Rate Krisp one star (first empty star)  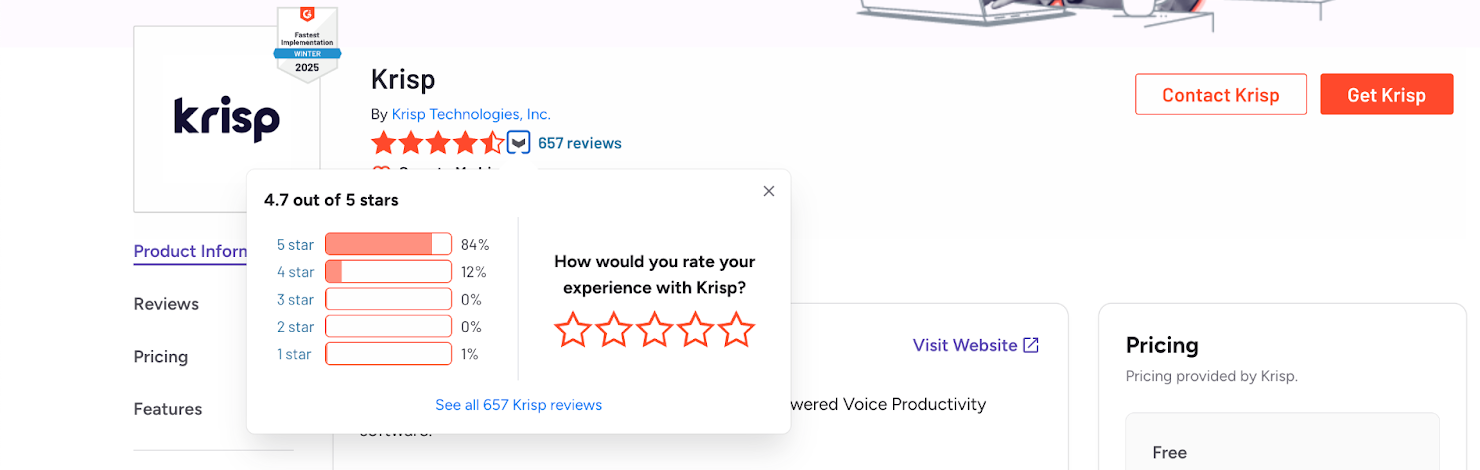(573, 329)
